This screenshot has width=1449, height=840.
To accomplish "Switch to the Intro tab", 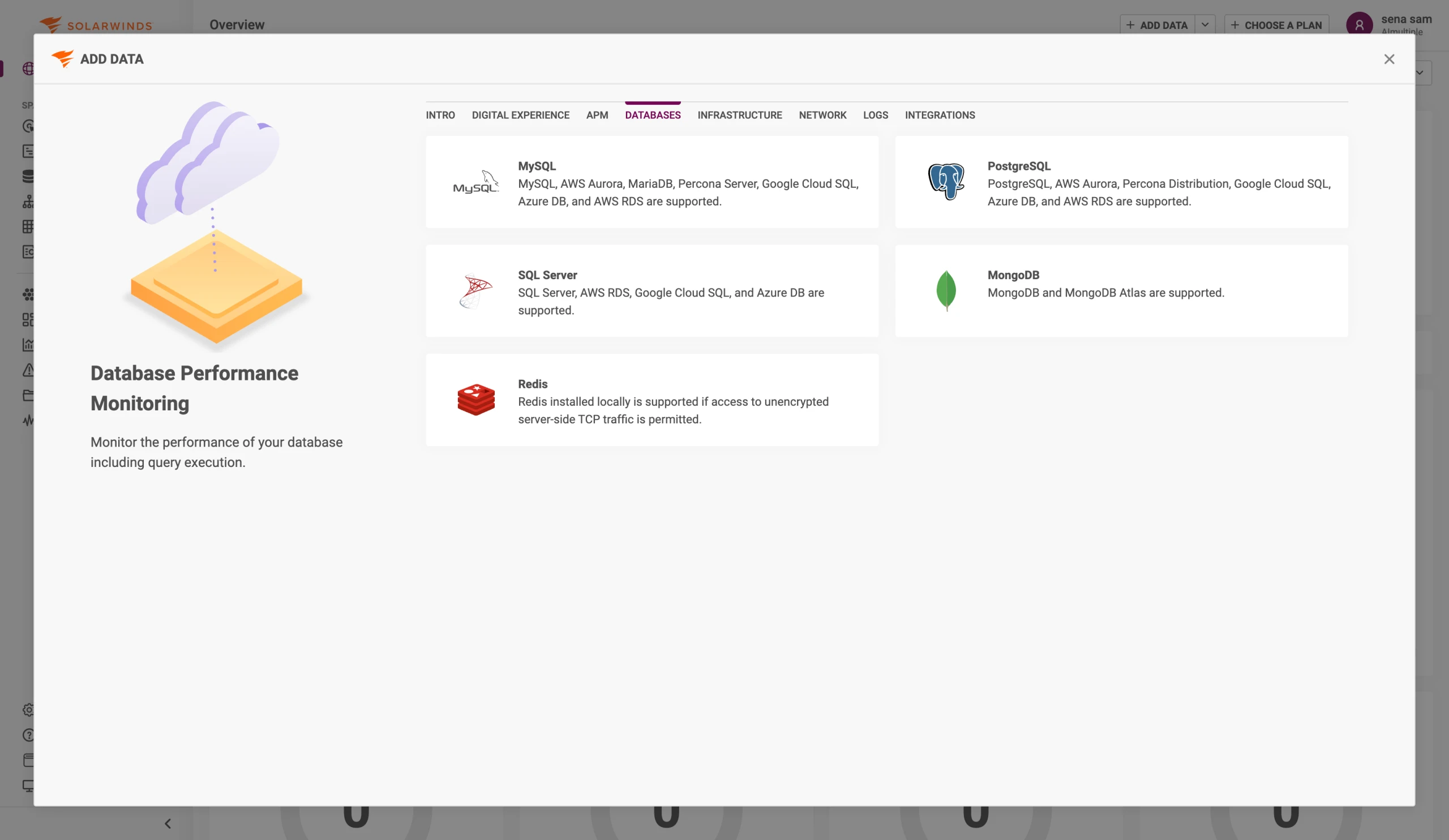I will (x=440, y=115).
